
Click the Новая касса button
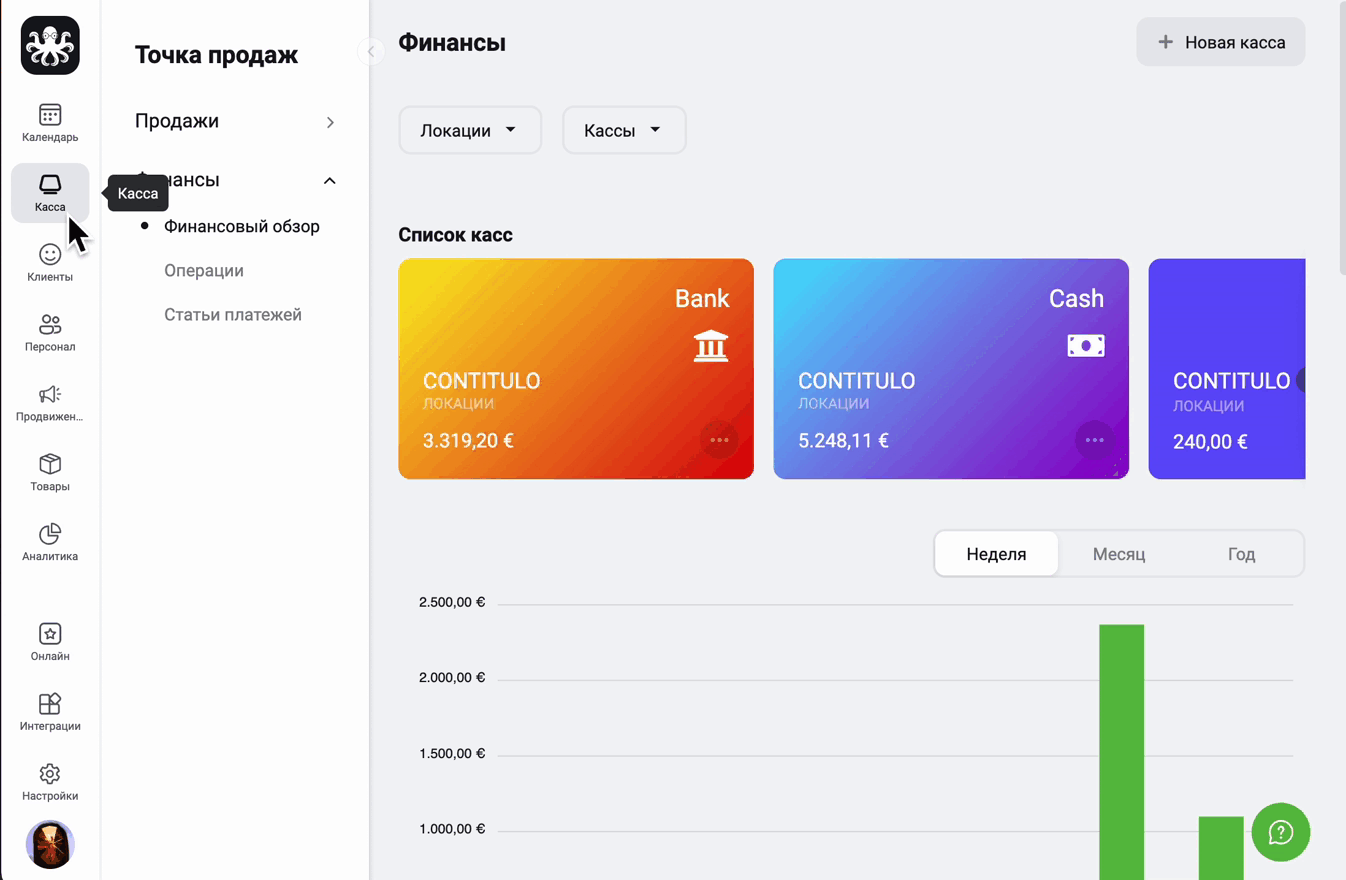click(1221, 42)
